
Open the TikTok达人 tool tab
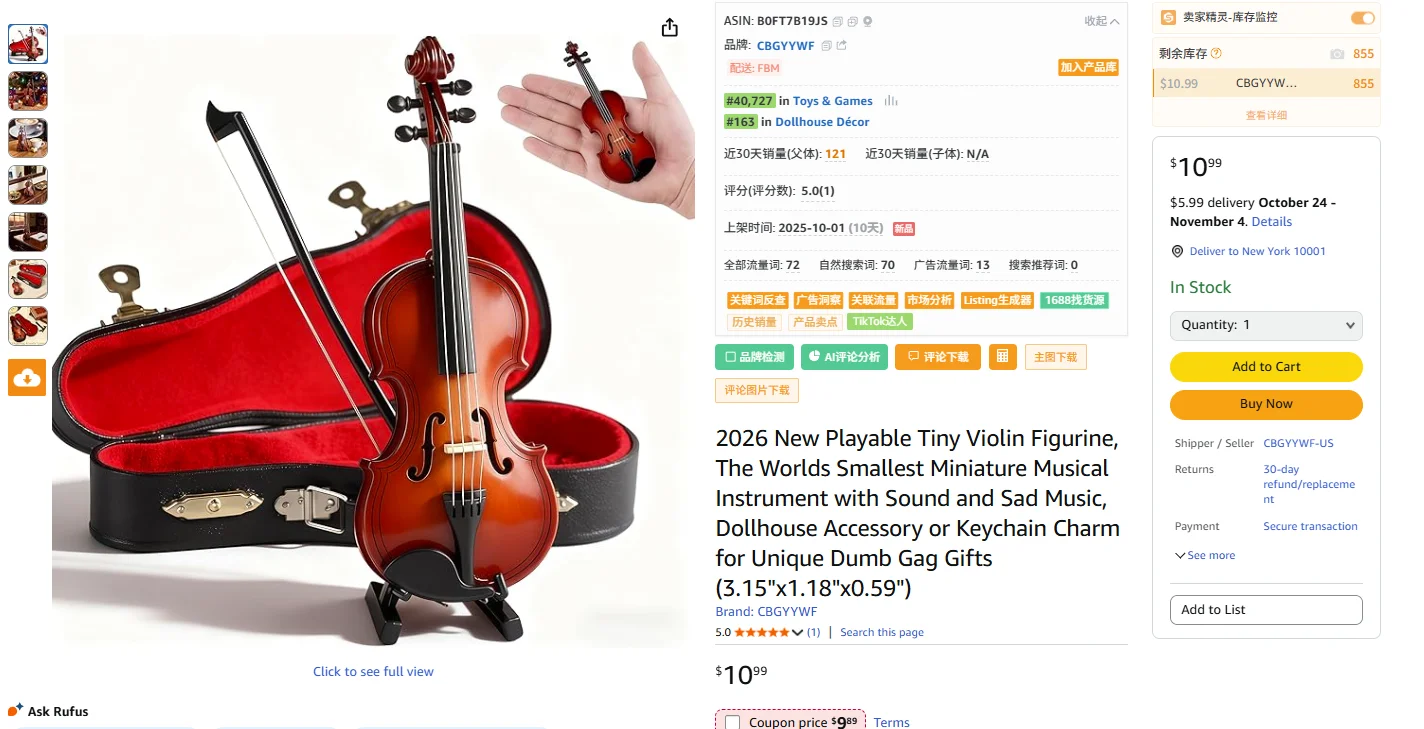tap(880, 322)
